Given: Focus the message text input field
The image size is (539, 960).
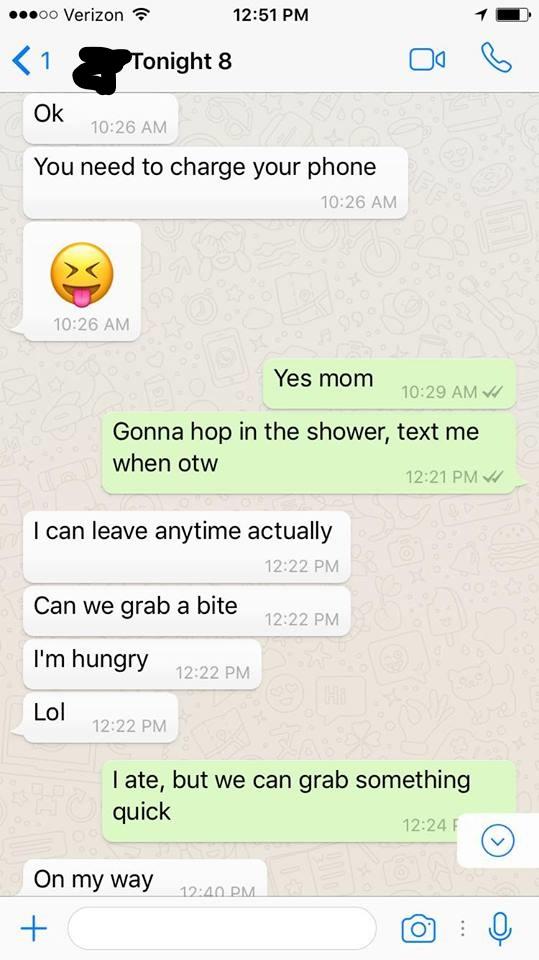Looking at the screenshot, I should 222,928.
